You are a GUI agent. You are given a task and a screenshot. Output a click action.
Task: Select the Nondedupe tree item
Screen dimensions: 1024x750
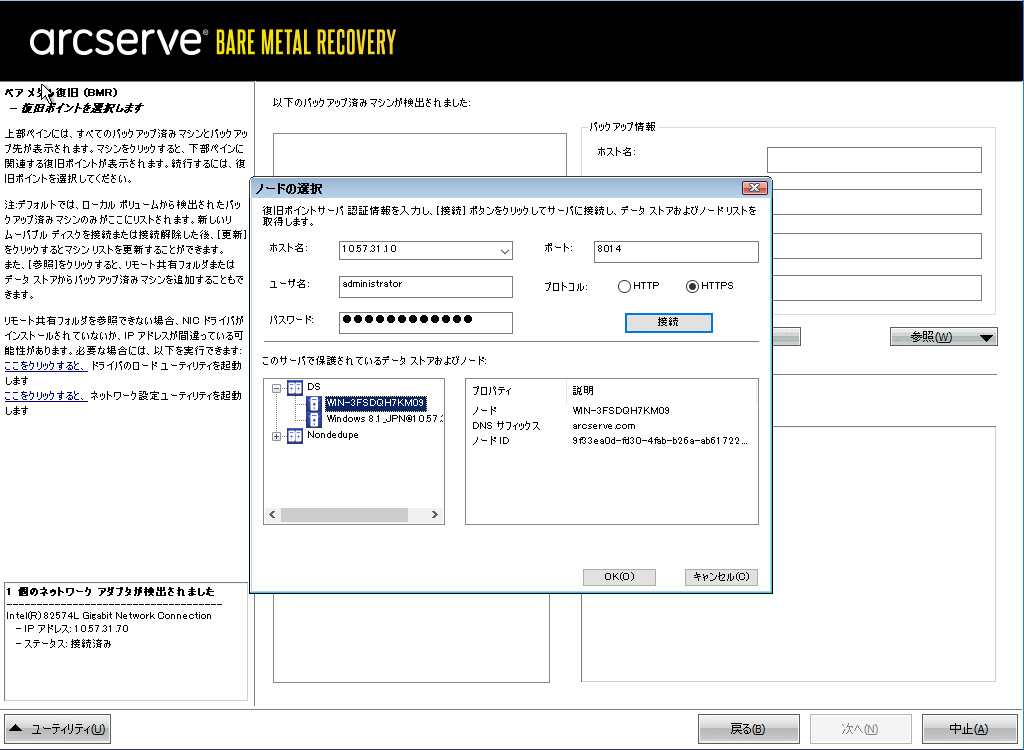332,435
